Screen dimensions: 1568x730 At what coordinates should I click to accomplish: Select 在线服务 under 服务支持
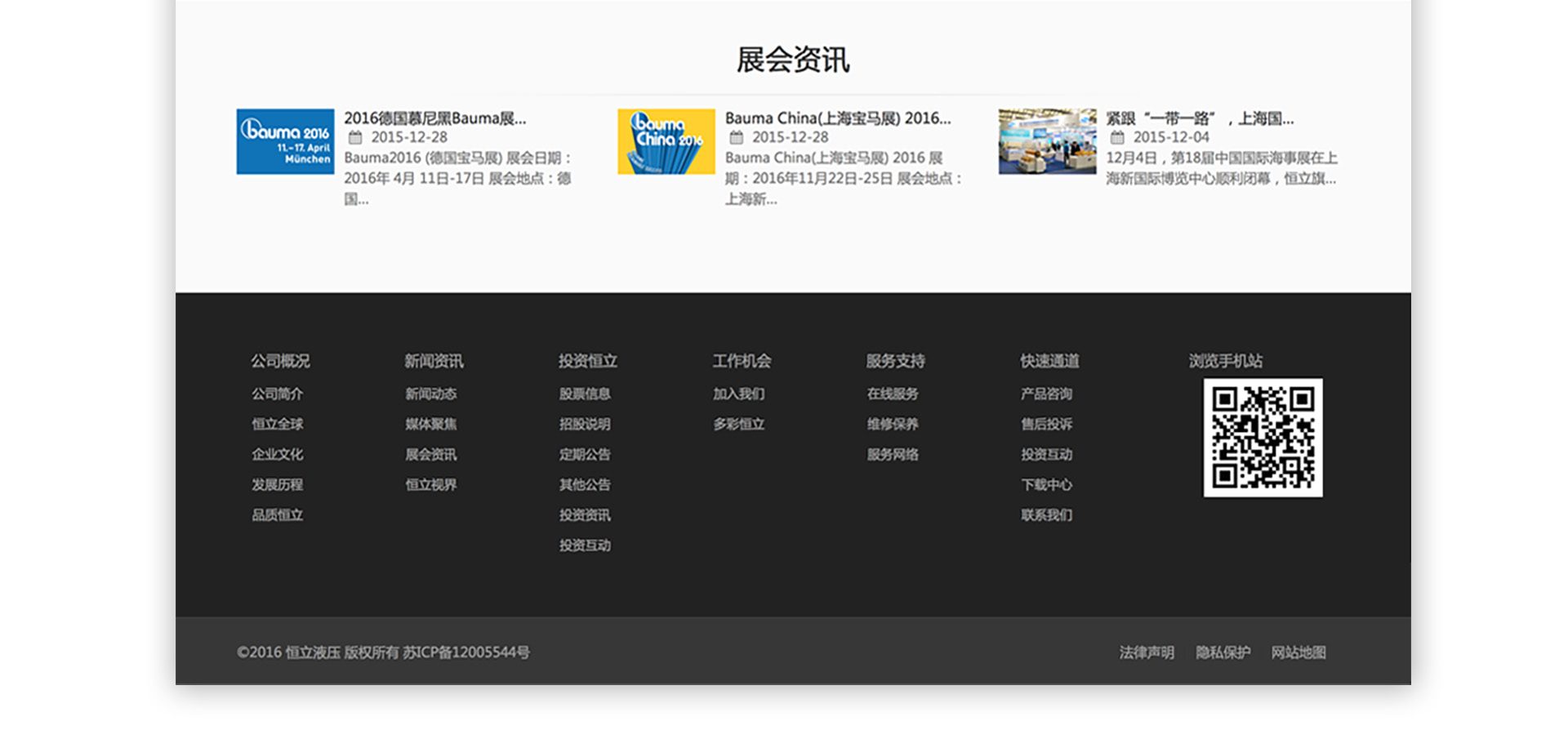[893, 394]
